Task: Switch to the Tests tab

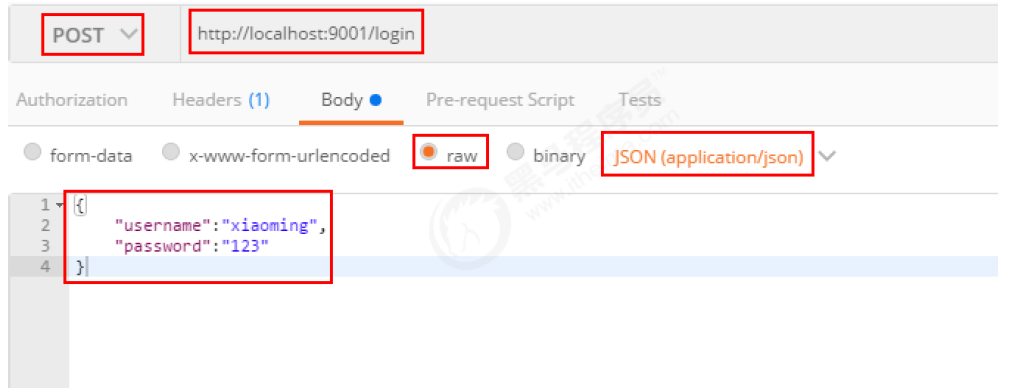Action: 639,100
